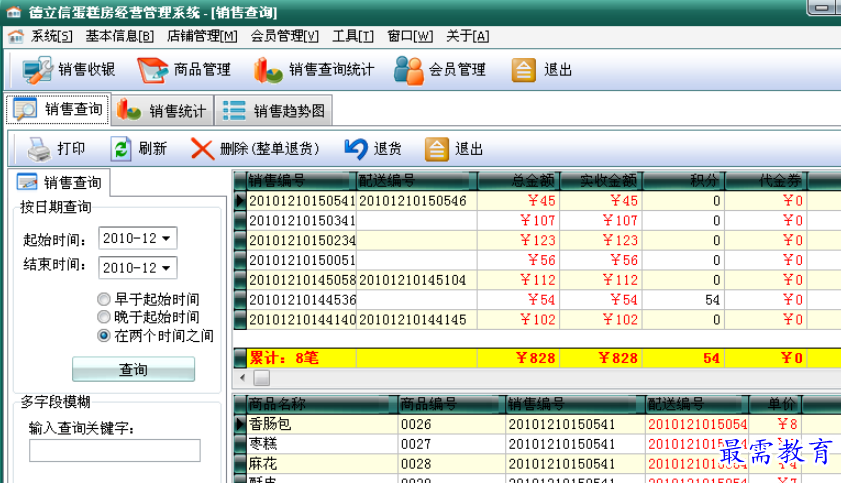Select 晚于起始时间 radio option
Image resolution: width=841 pixels, height=483 pixels.
[x=104, y=317]
